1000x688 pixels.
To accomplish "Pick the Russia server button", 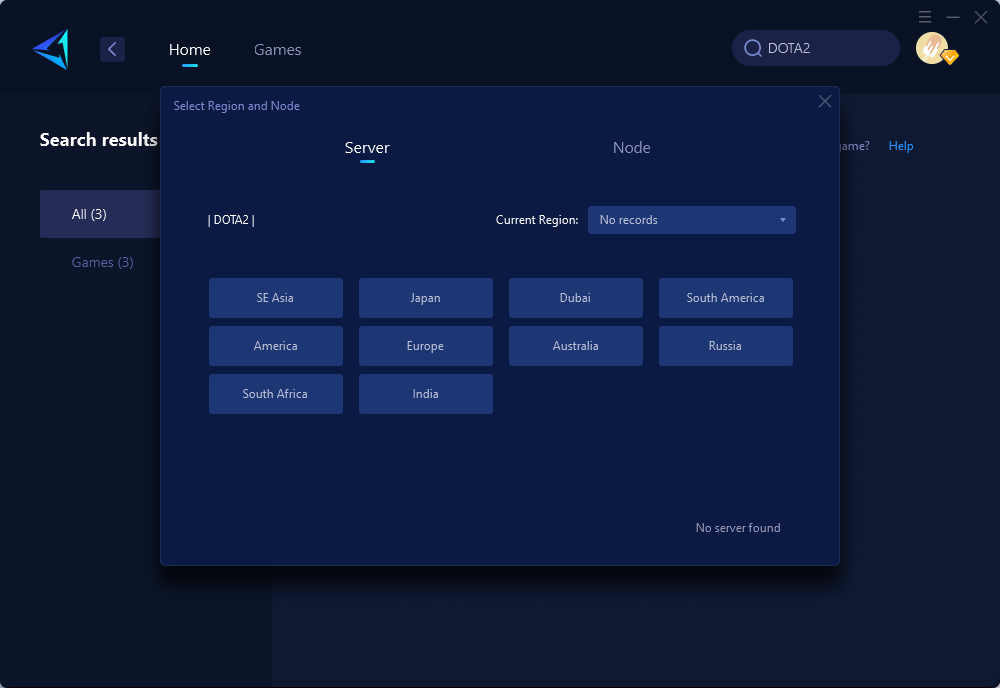I will coord(725,346).
